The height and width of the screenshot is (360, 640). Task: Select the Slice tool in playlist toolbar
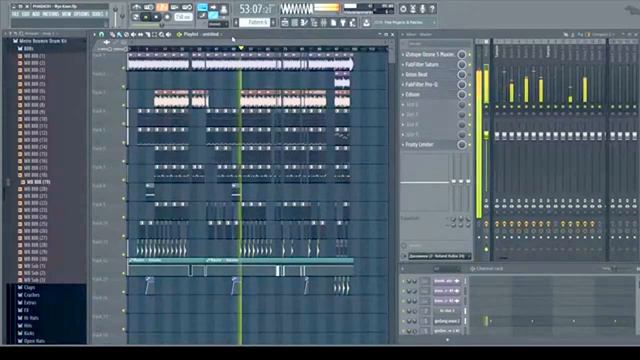coord(147,34)
